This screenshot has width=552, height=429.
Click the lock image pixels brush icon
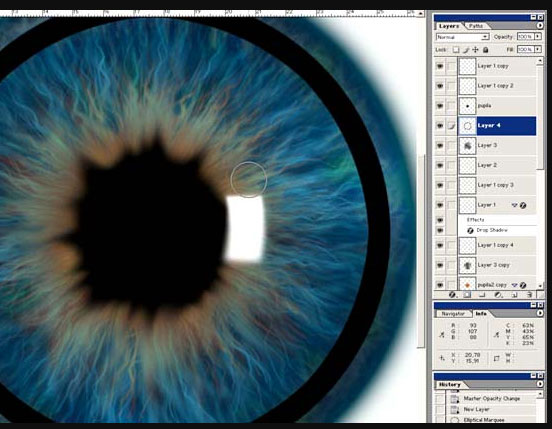point(466,50)
